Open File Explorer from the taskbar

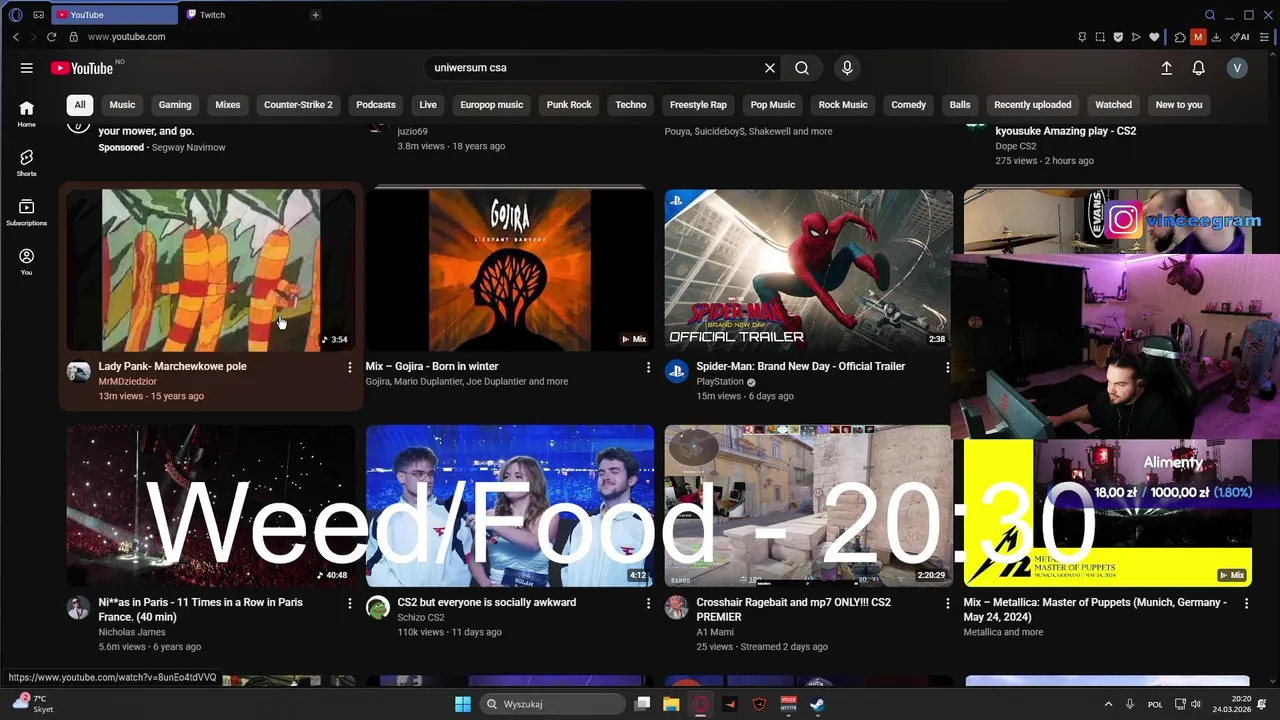671,704
